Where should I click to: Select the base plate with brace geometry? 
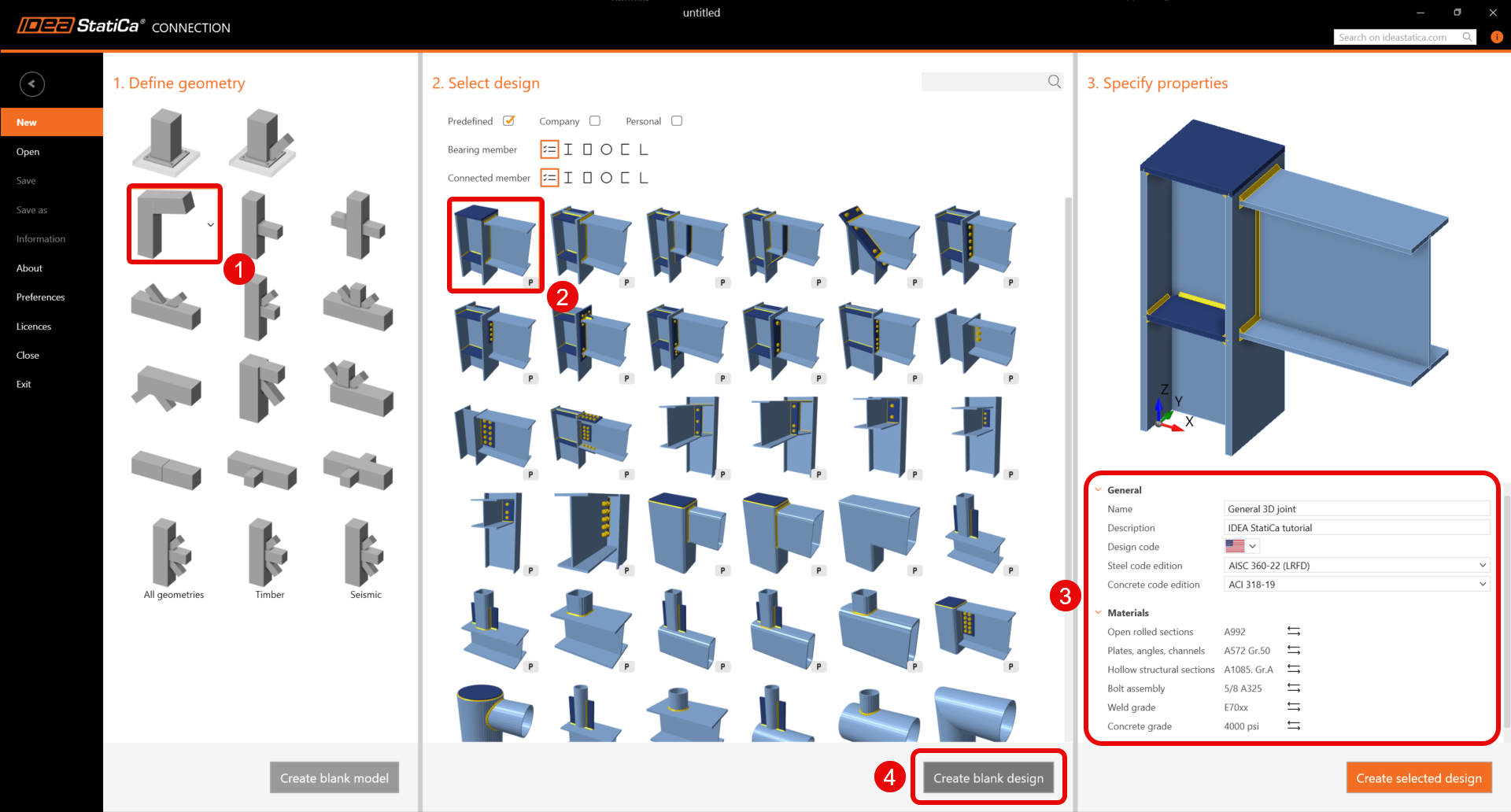point(262,142)
